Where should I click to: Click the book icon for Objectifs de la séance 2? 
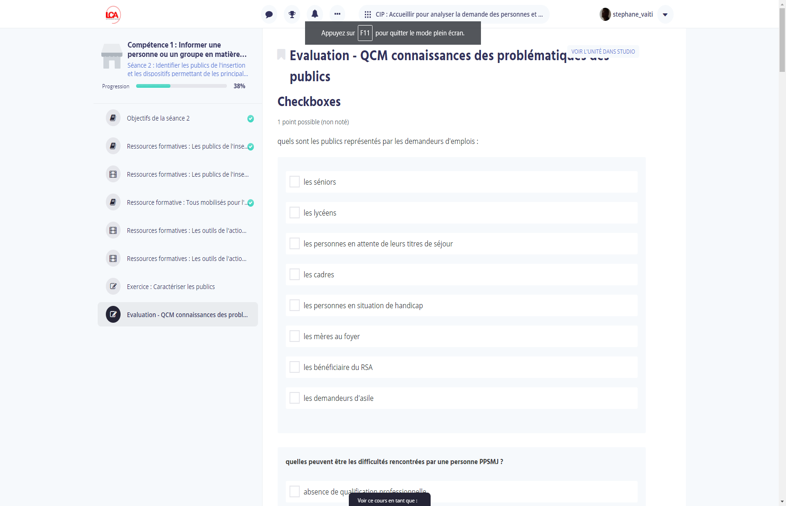[x=113, y=118]
